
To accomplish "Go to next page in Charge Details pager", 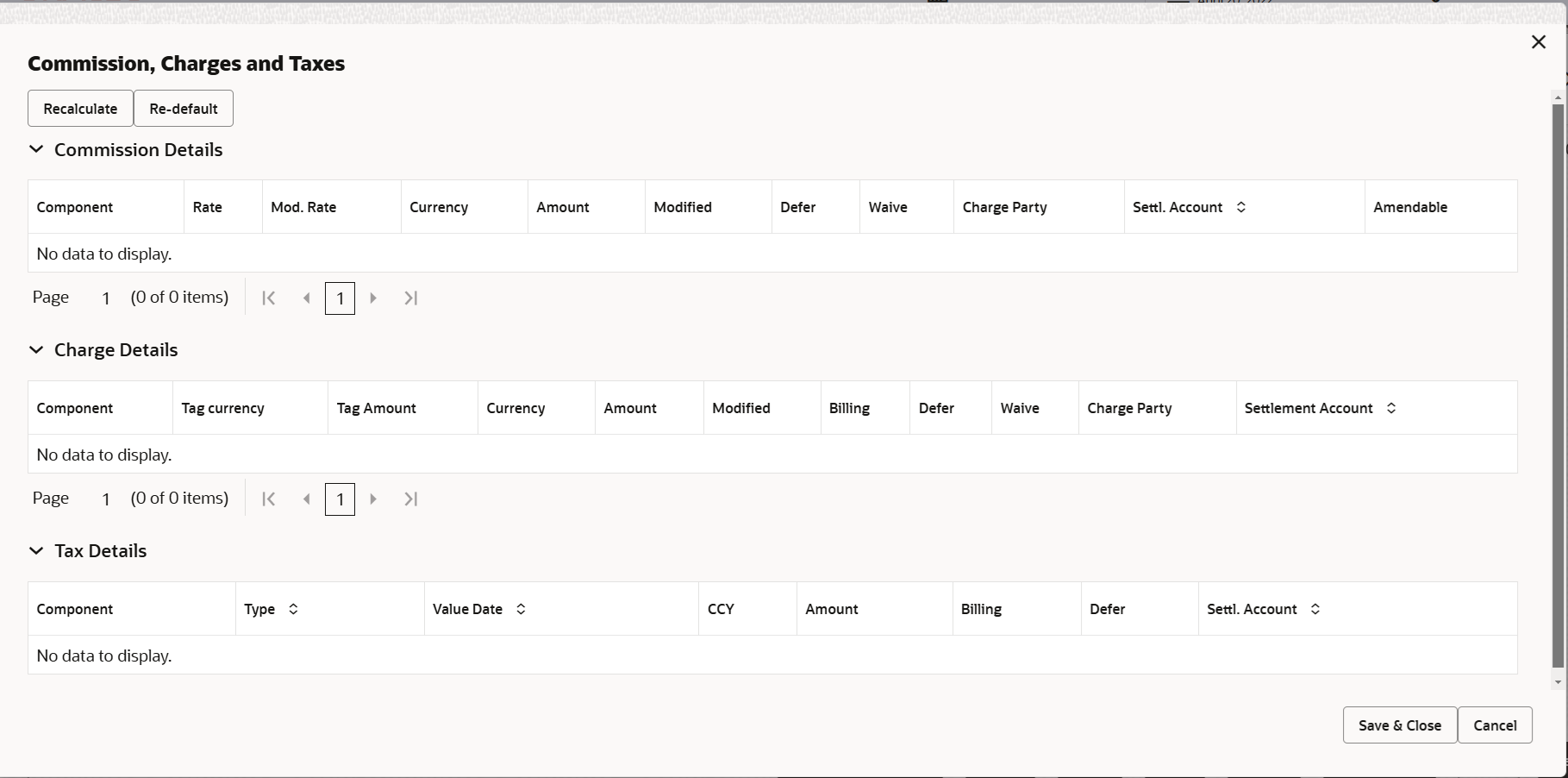I will pyautogui.click(x=373, y=499).
